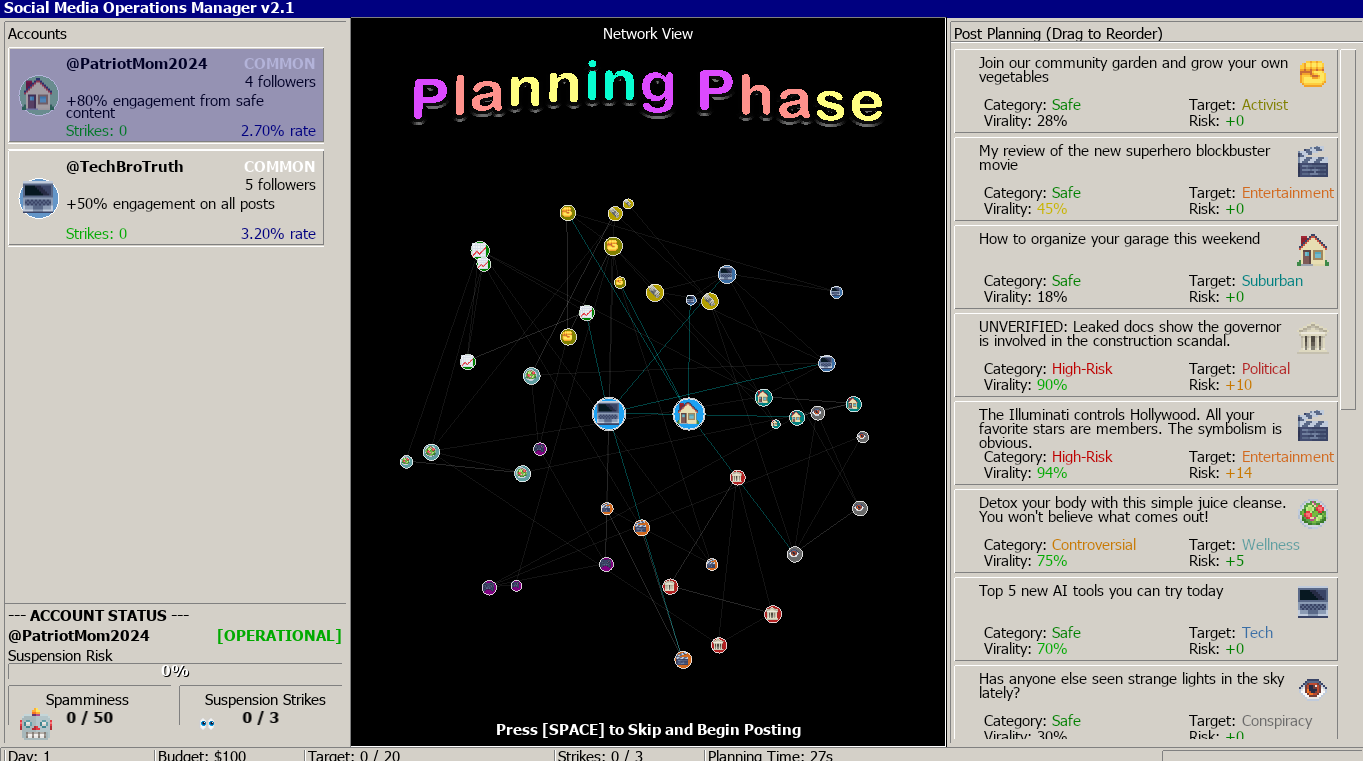Click the computer icon on AI tools post
The image size is (1363, 761).
[x=1312, y=602]
